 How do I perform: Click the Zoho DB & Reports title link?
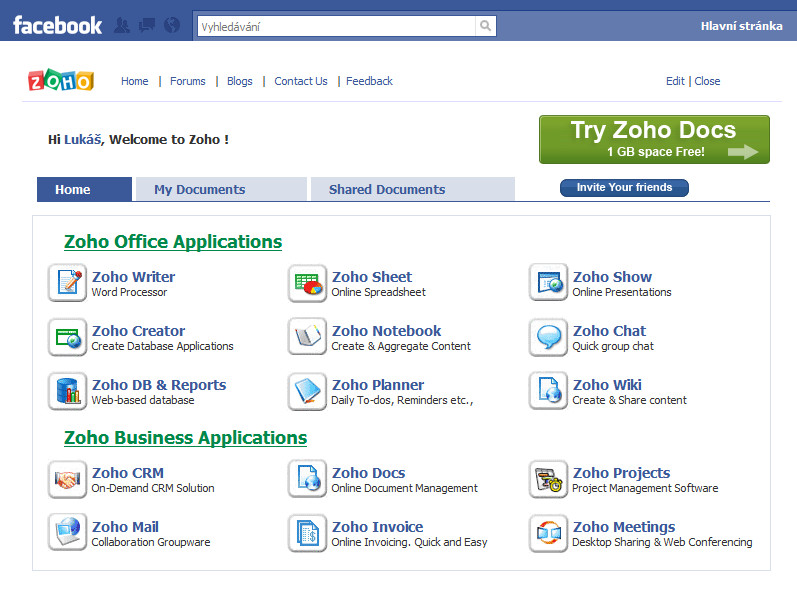159,385
